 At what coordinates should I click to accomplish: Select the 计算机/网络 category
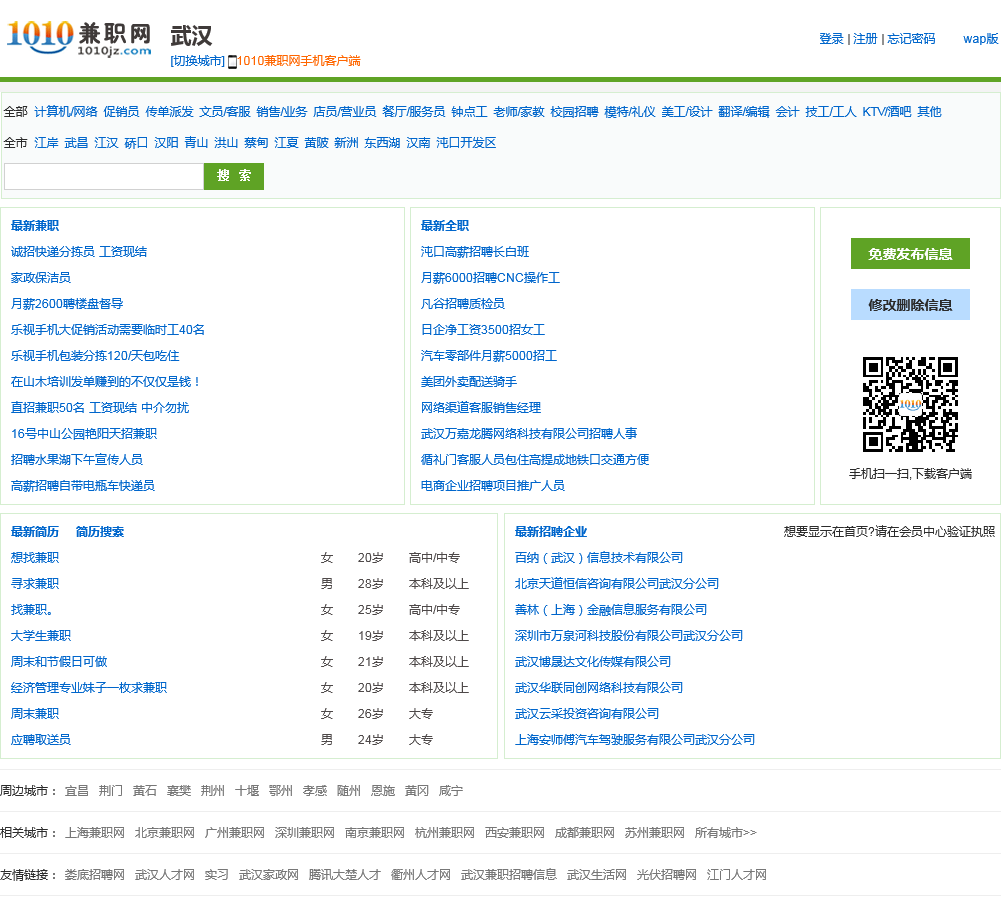(x=66, y=112)
